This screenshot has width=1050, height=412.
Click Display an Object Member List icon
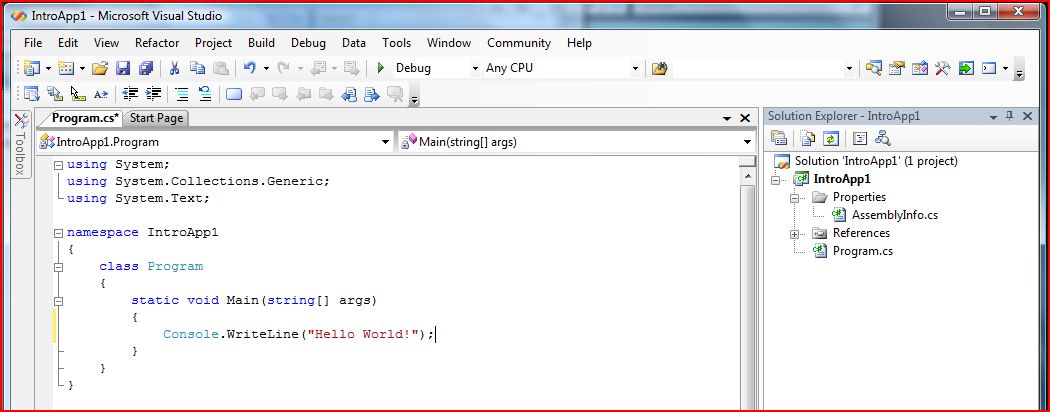31,94
